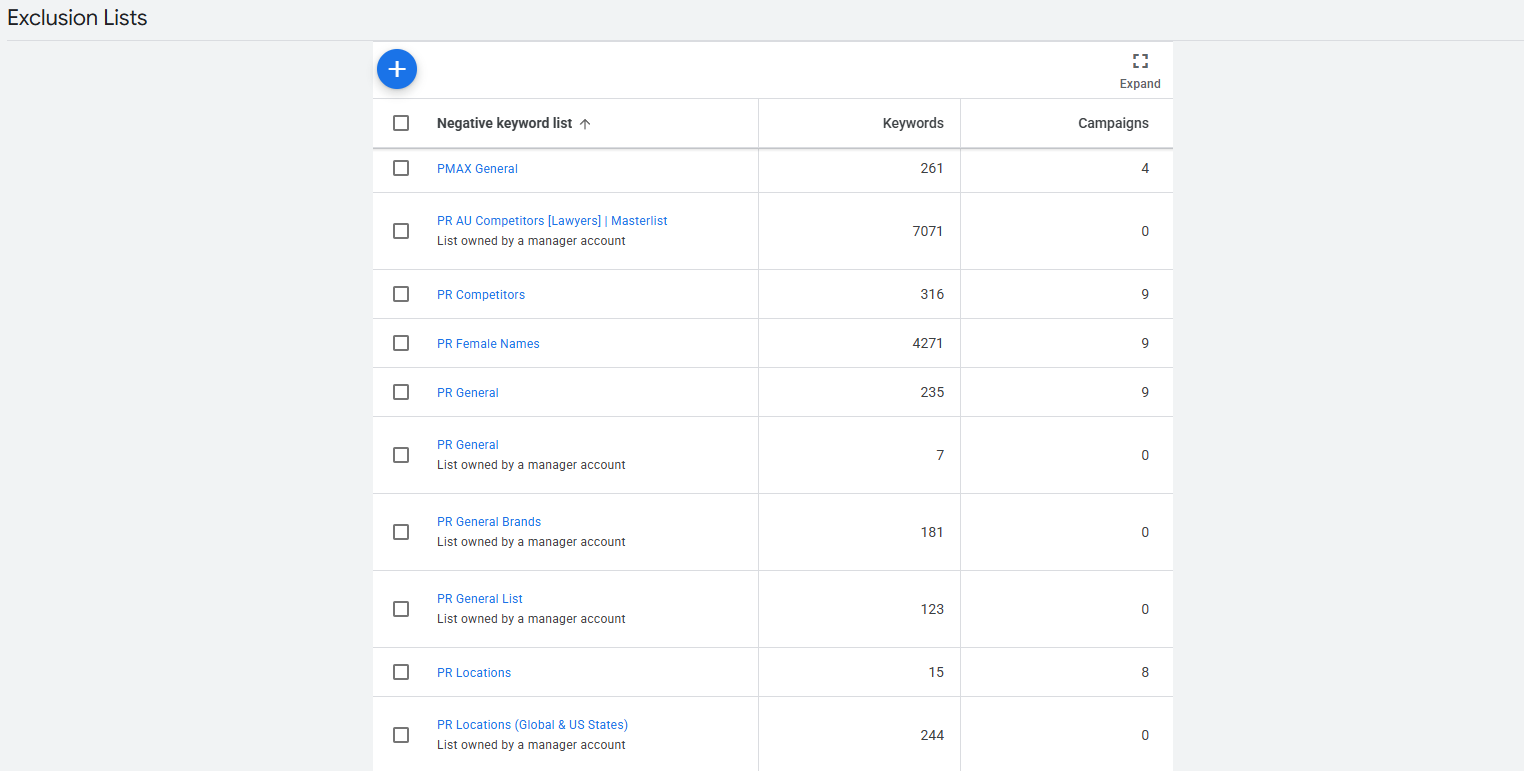Click the blue plus button to add a list
Screen dimensions: 1524x771
click(x=397, y=69)
